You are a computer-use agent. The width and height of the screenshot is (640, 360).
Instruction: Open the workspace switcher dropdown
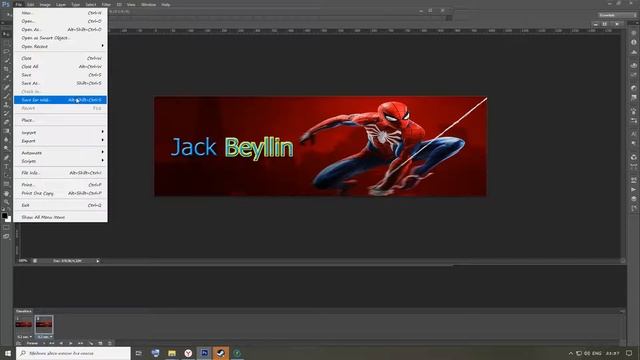pos(617,15)
